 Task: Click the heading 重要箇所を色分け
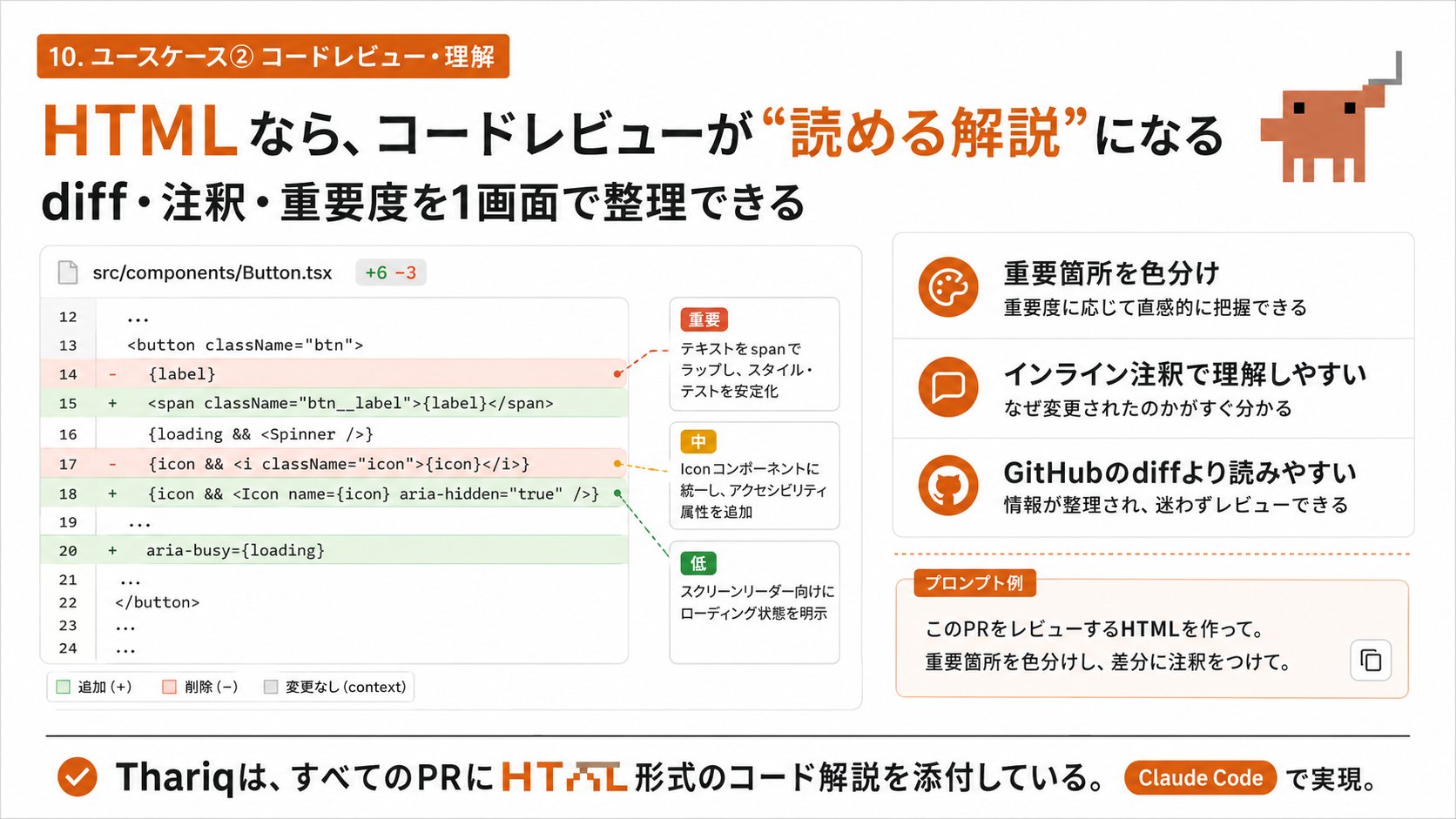coord(1111,273)
